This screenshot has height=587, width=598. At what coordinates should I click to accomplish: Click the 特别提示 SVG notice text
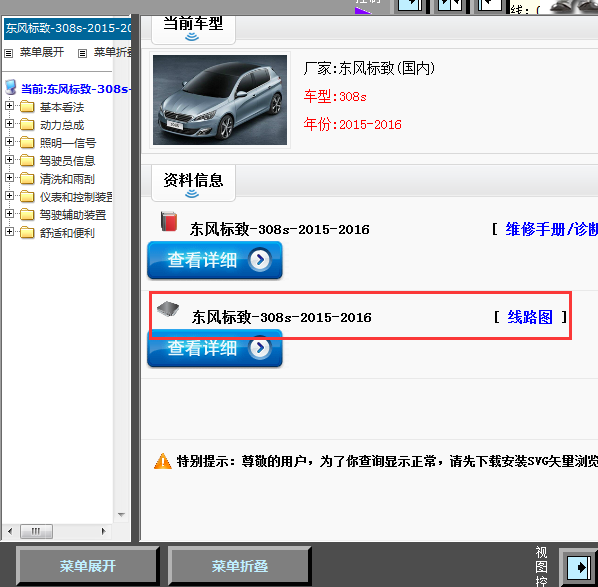click(387, 462)
